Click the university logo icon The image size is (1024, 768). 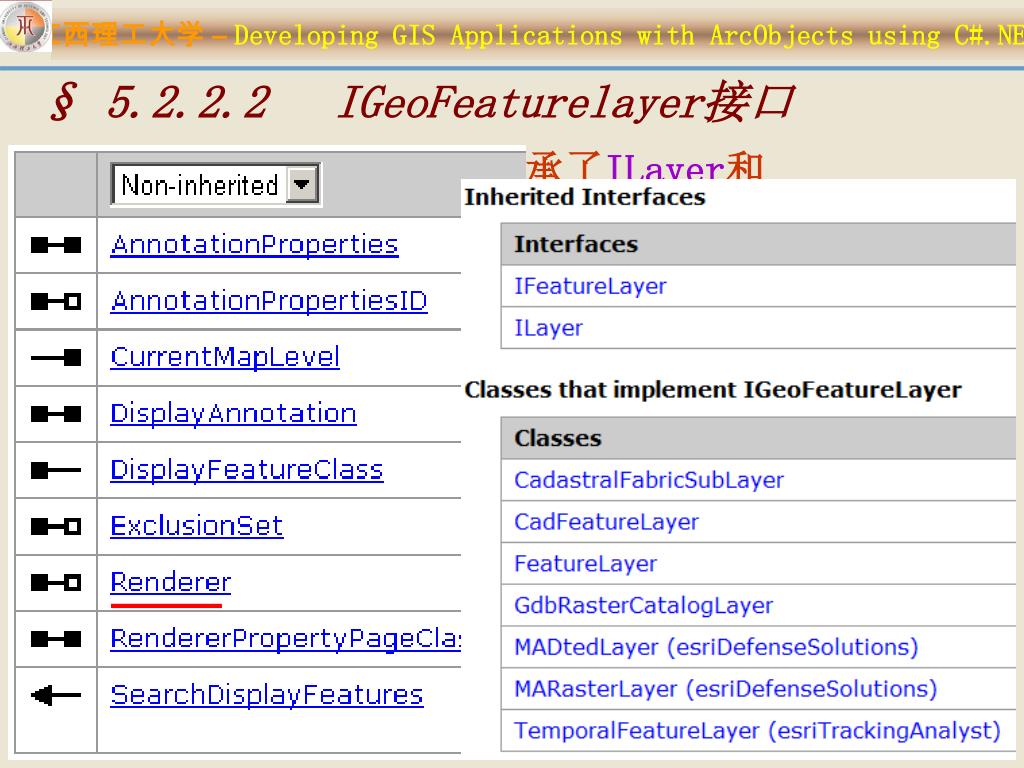[25, 27]
